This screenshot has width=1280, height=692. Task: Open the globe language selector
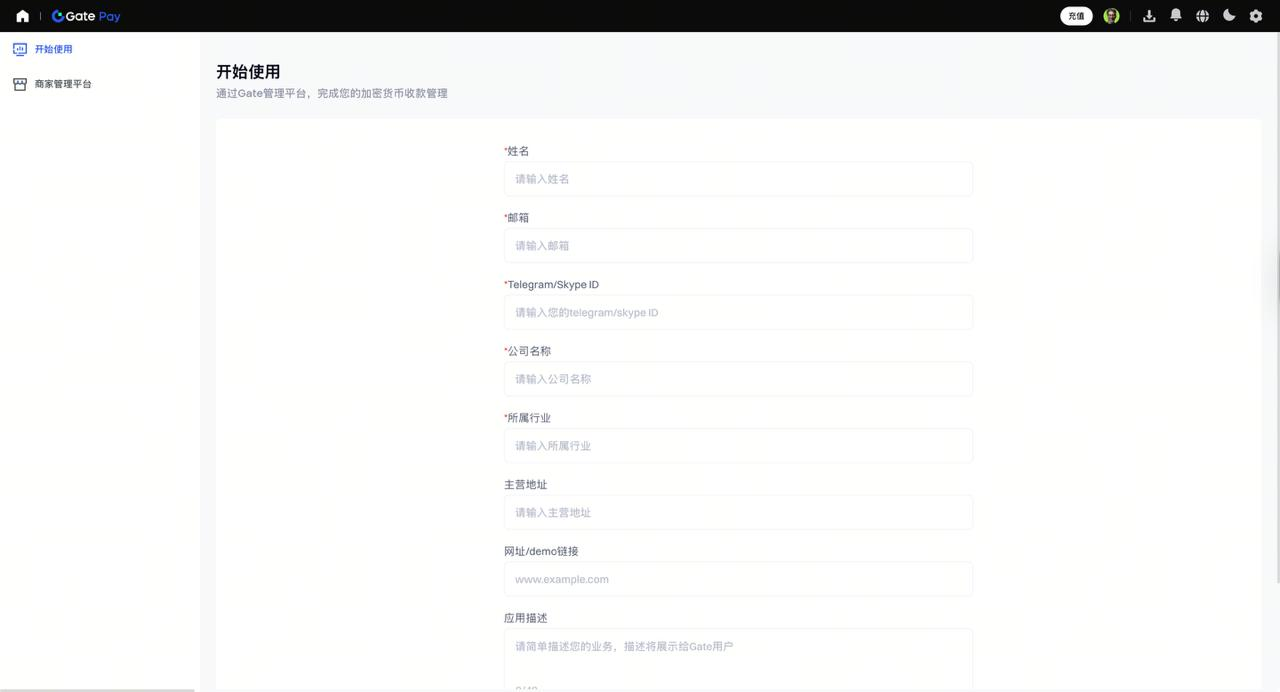point(1202,16)
